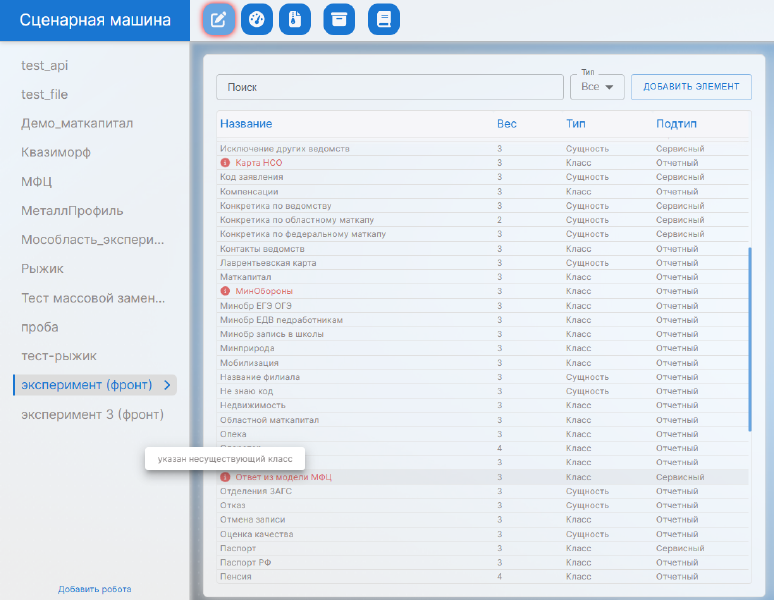Click the warning icon beside МинОбороны
774x600 pixels.
225,291
